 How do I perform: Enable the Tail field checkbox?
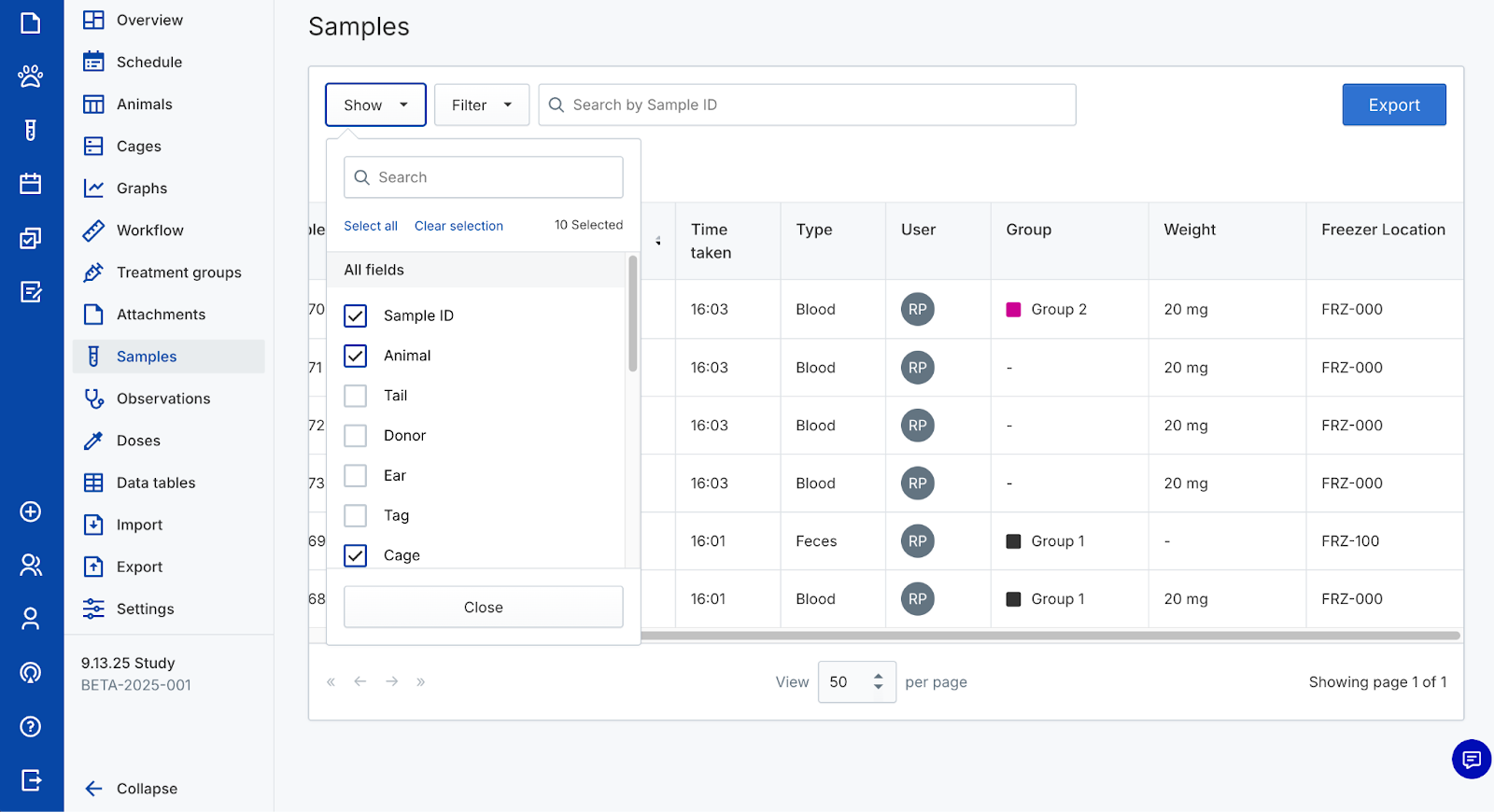coord(356,396)
